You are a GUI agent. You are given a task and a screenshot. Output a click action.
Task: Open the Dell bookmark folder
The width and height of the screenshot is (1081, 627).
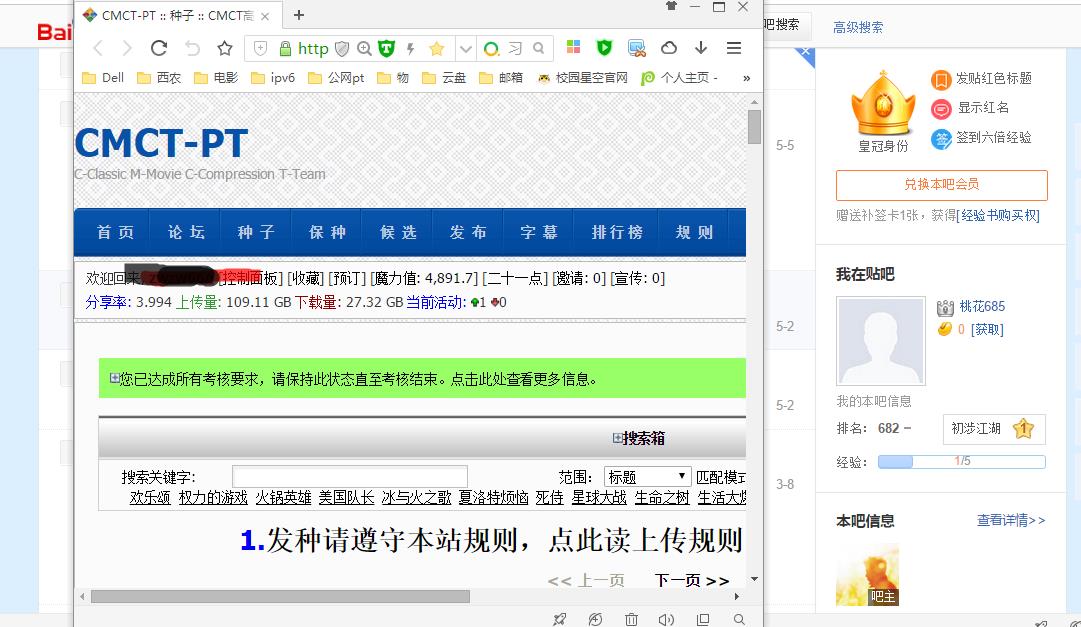103,78
